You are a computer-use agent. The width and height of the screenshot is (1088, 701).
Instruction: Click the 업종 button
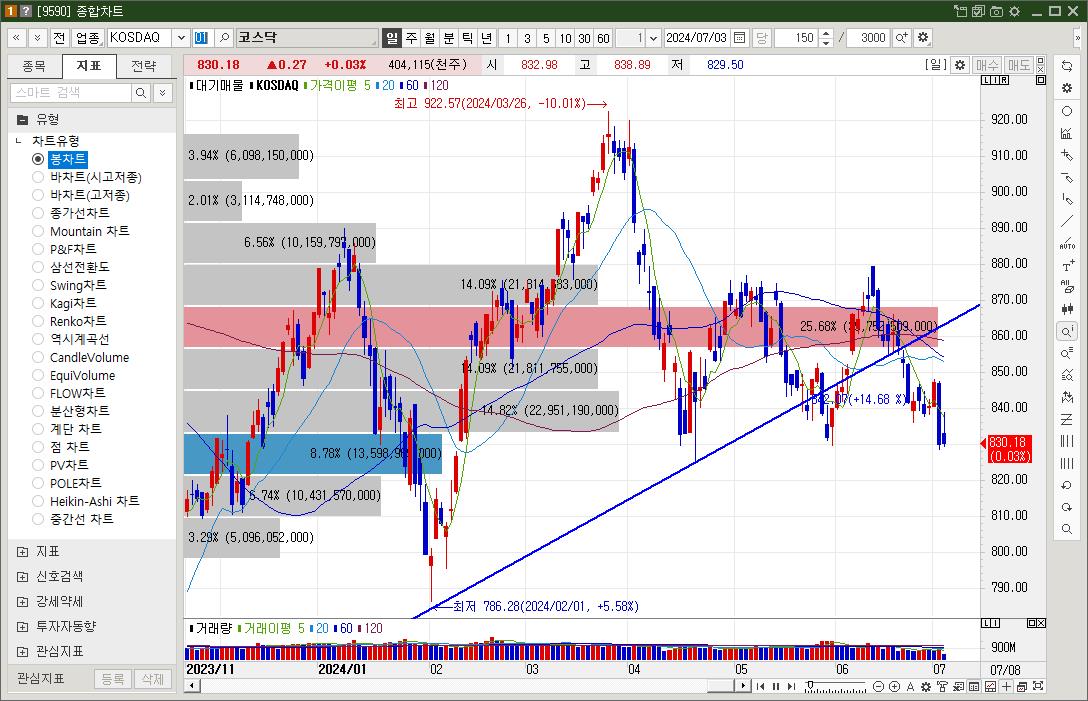[87, 37]
